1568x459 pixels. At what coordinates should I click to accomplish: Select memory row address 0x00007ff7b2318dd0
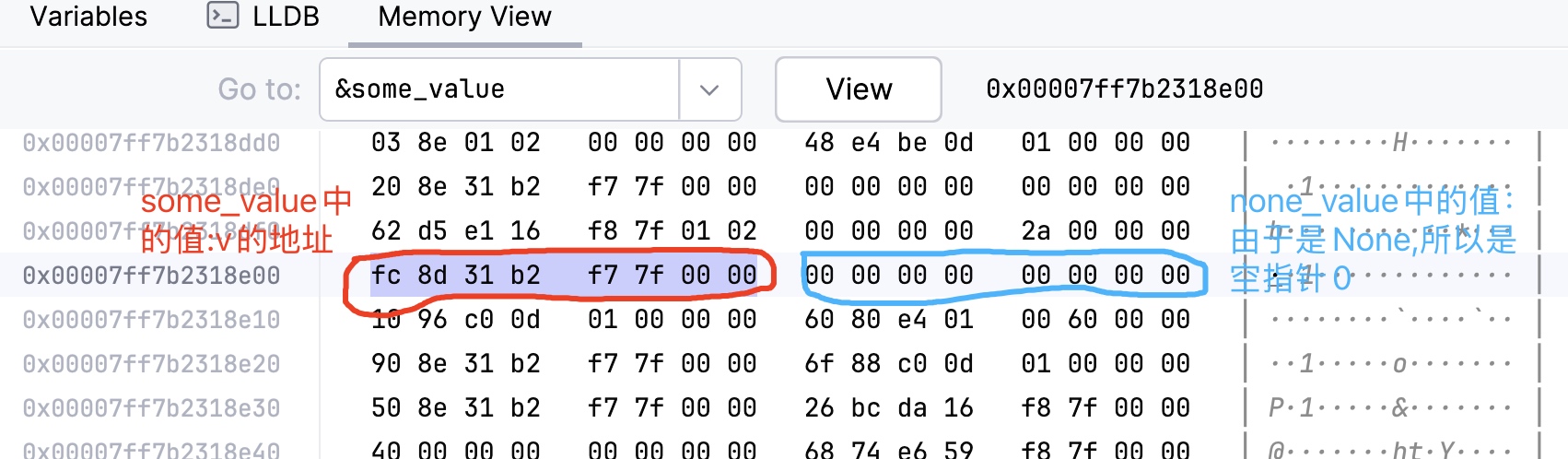(x=151, y=143)
